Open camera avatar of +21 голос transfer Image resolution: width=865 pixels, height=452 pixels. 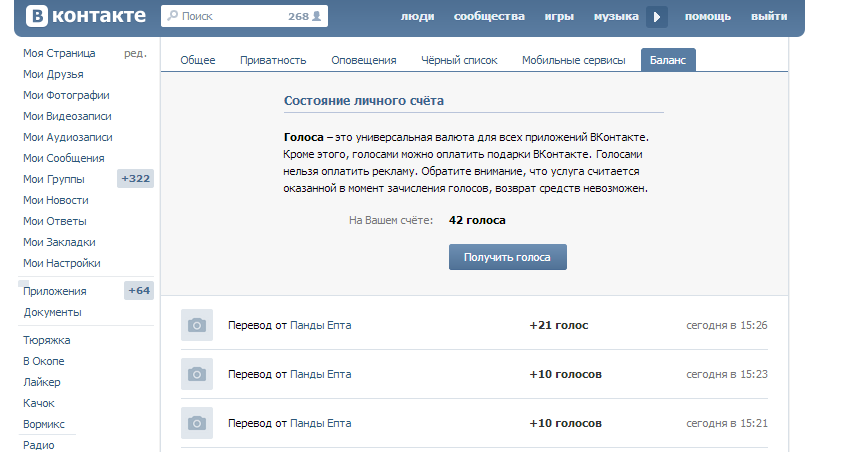click(x=197, y=325)
